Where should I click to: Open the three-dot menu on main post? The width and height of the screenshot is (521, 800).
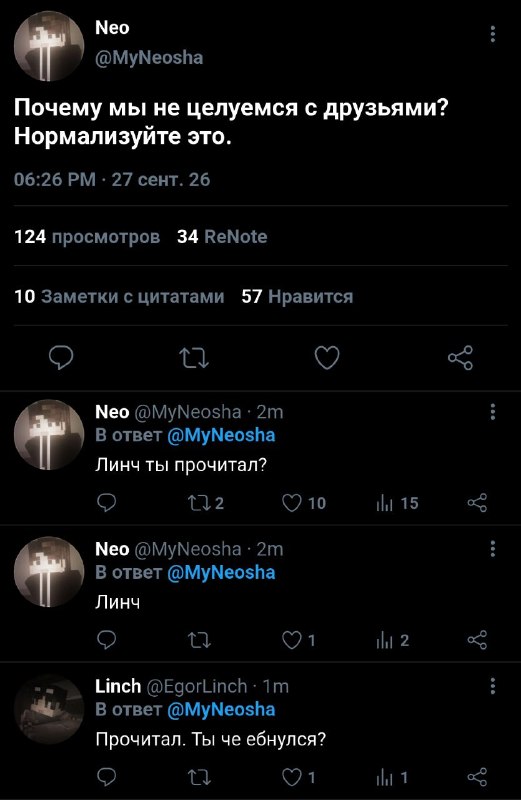pos(492,34)
